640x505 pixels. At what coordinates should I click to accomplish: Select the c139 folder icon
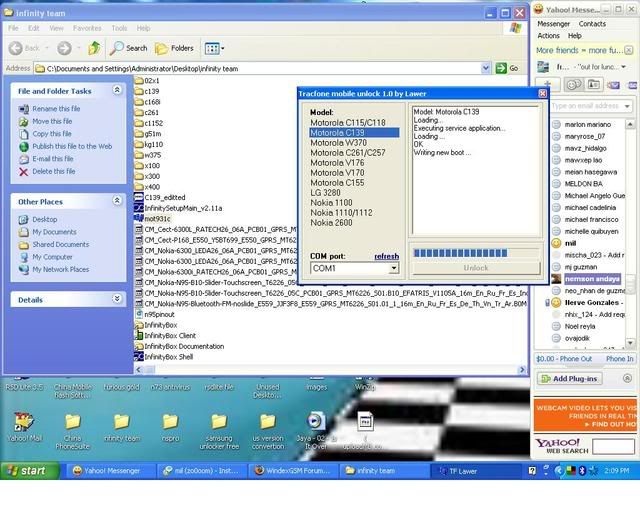tap(139, 91)
